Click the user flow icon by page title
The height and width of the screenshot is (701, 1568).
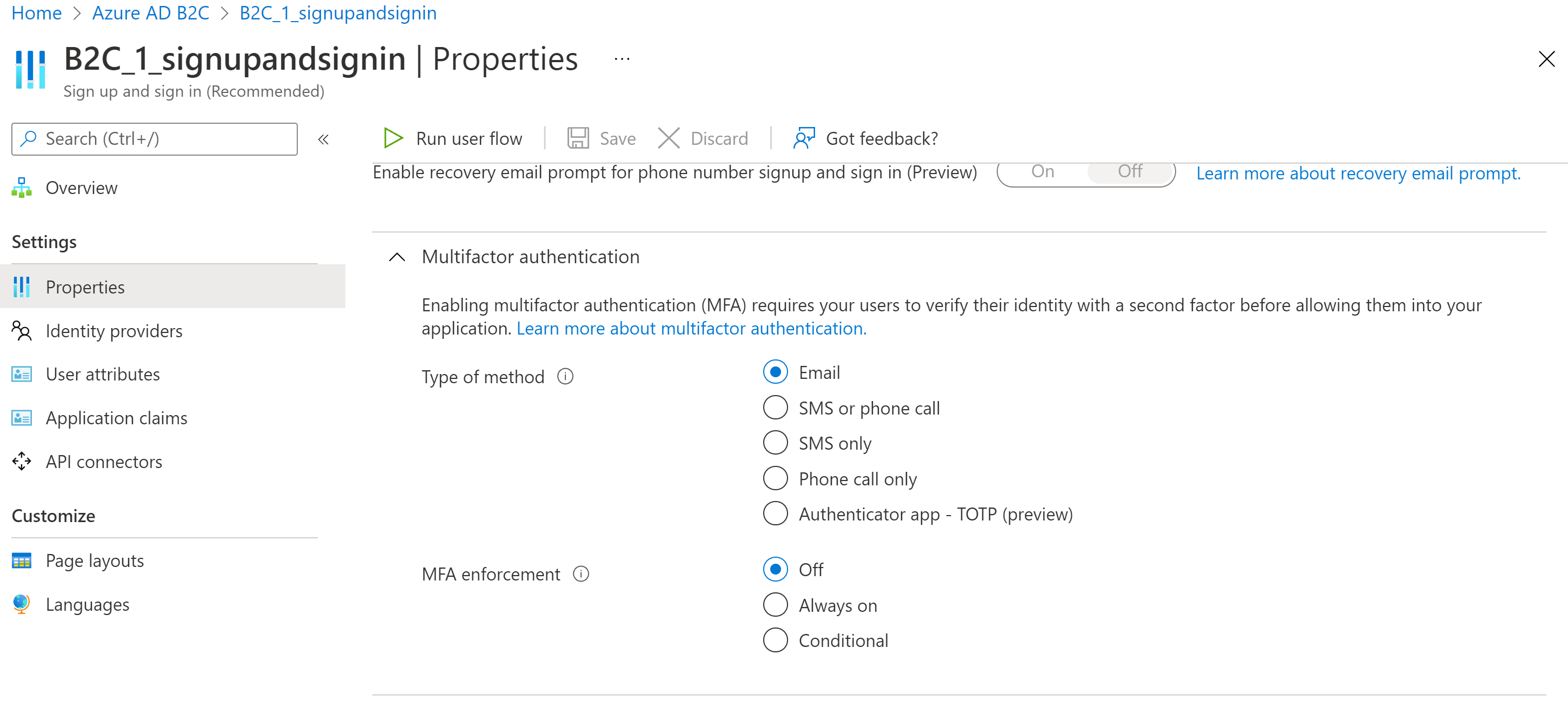click(30, 69)
